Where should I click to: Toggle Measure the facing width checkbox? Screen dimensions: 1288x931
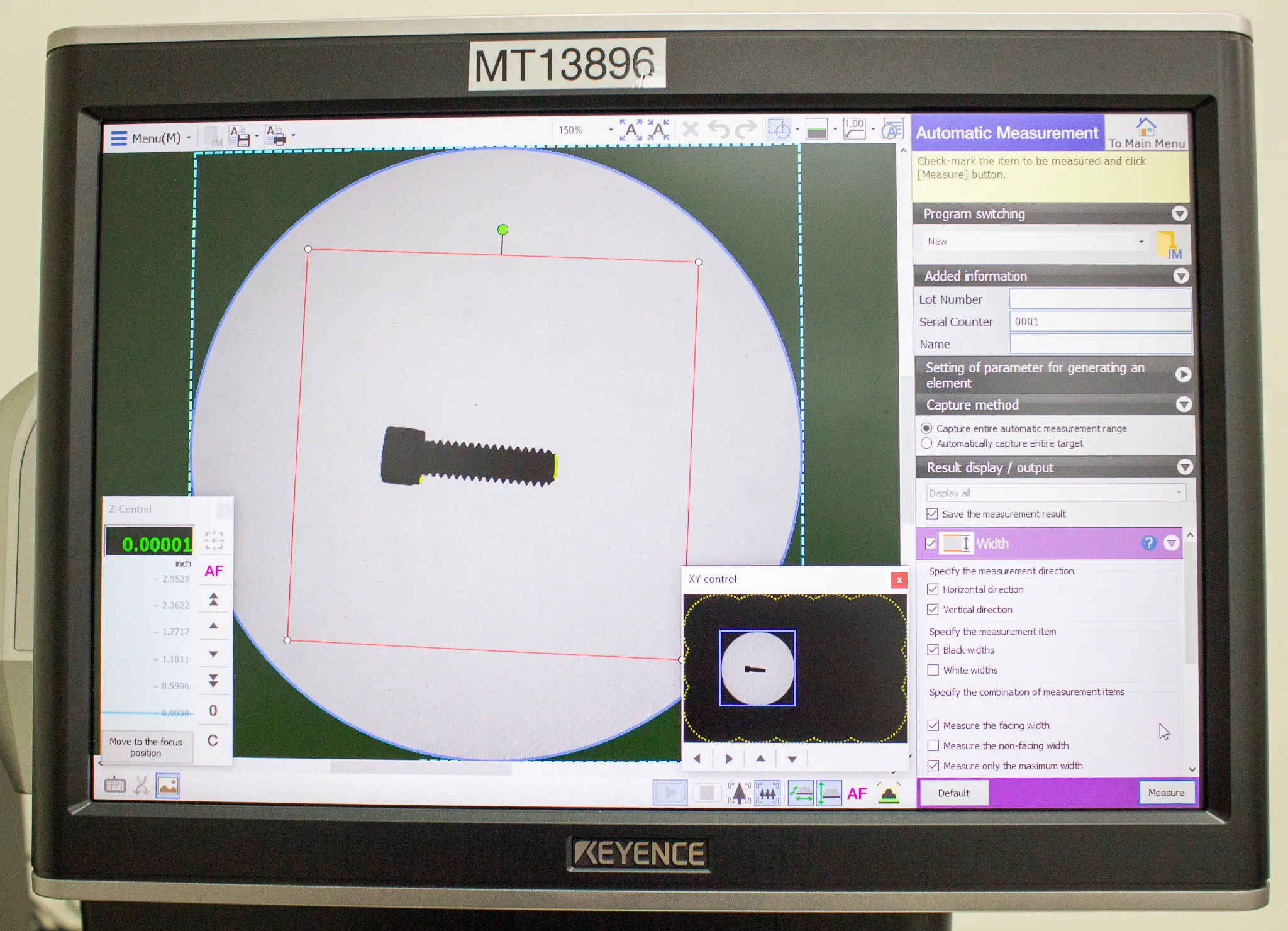coord(933,725)
